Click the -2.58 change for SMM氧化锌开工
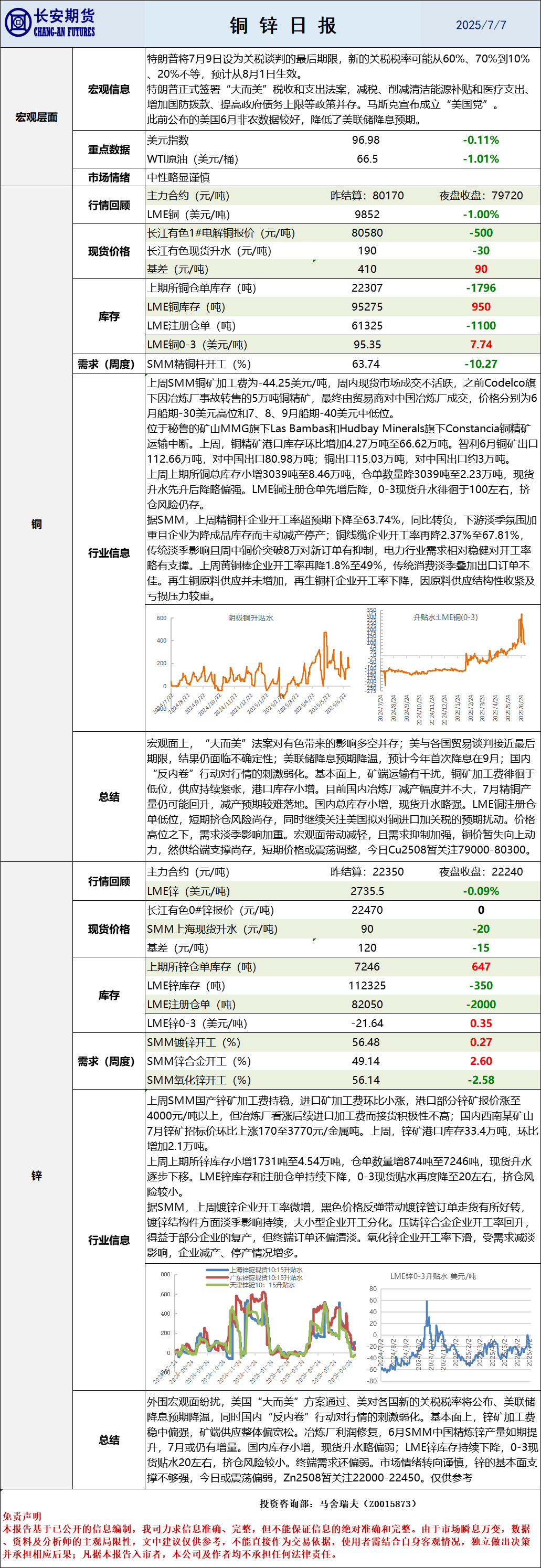This screenshot has height=1568, width=541. click(481, 1080)
